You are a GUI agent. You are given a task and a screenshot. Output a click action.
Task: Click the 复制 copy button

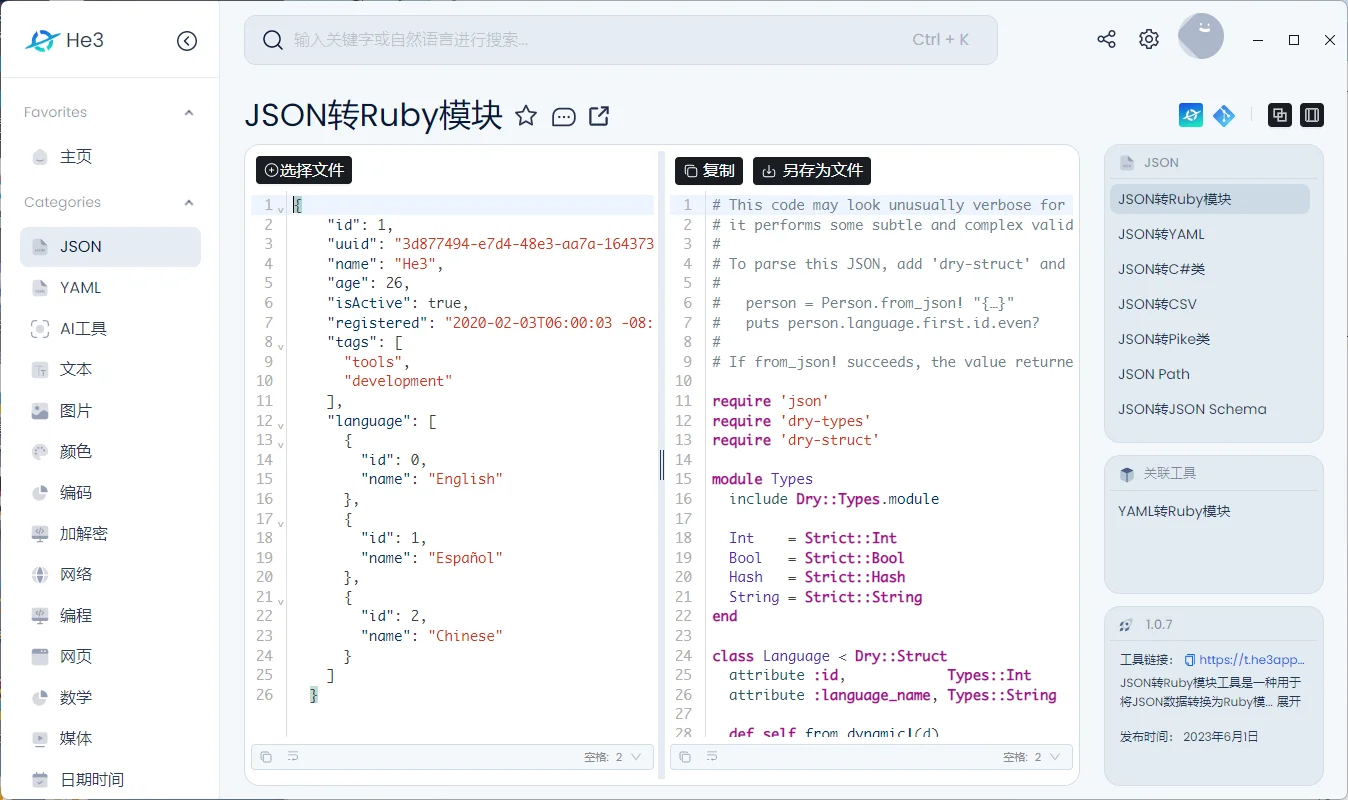pyautogui.click(x=709, y=170)
